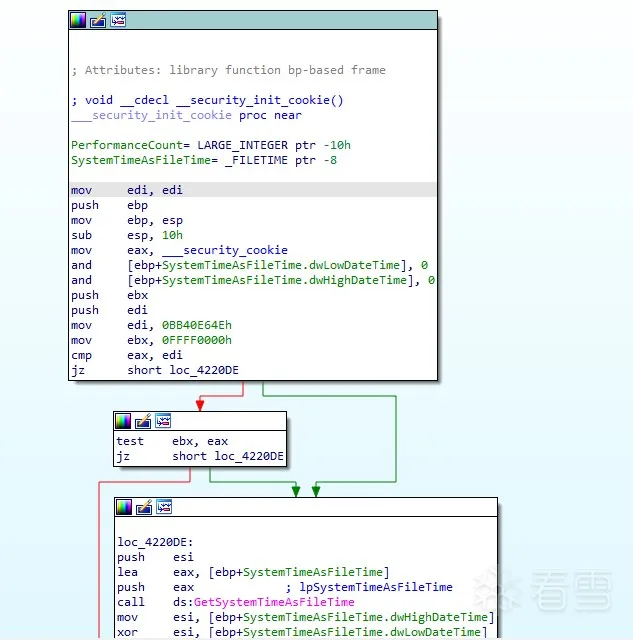This screenshot has width=633, height=640.
Task: Click the 'void __cdecl __security_init_cookie()' prototype comment
Action: [x=207, y=100]
